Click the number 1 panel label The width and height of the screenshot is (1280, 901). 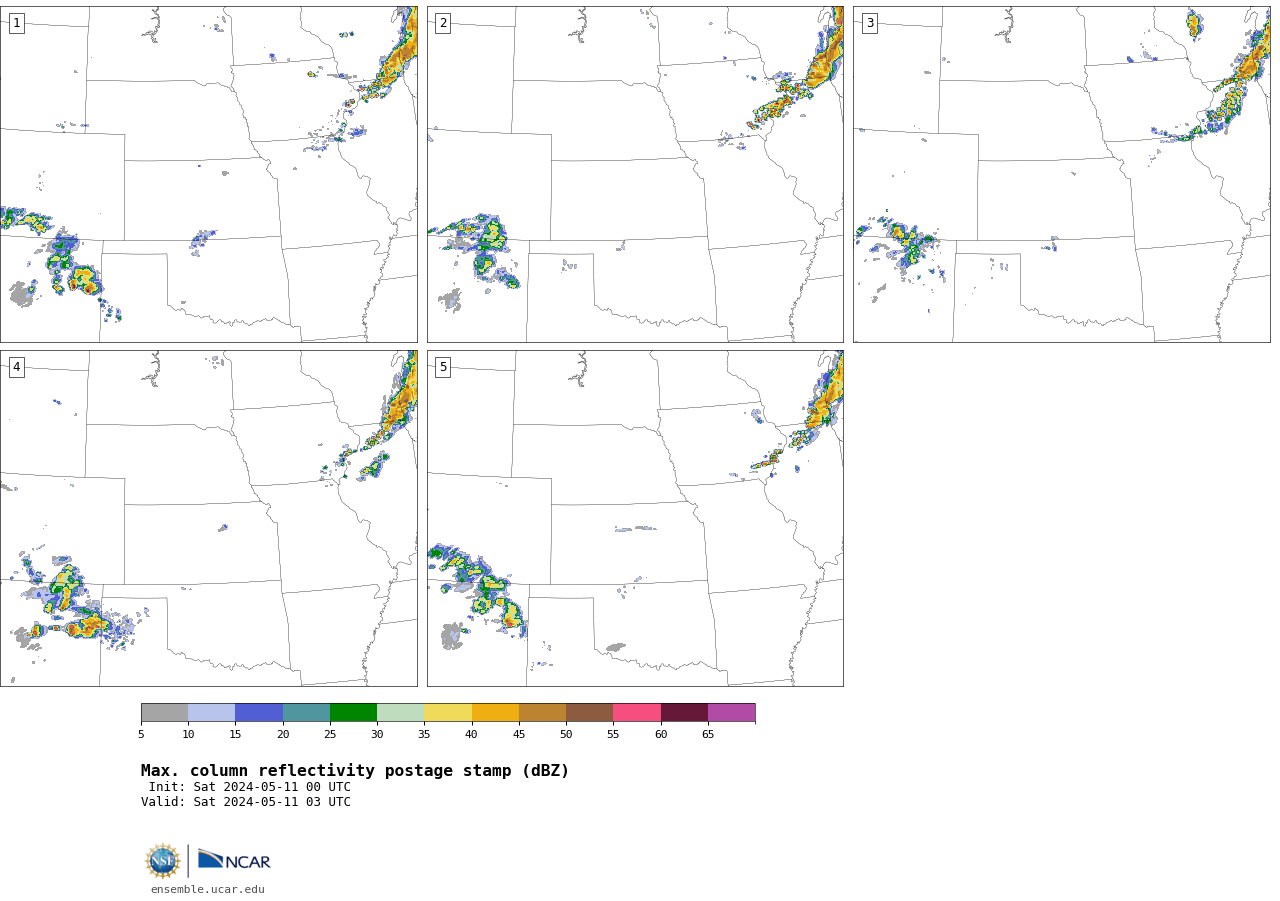[x=16, y=23]
